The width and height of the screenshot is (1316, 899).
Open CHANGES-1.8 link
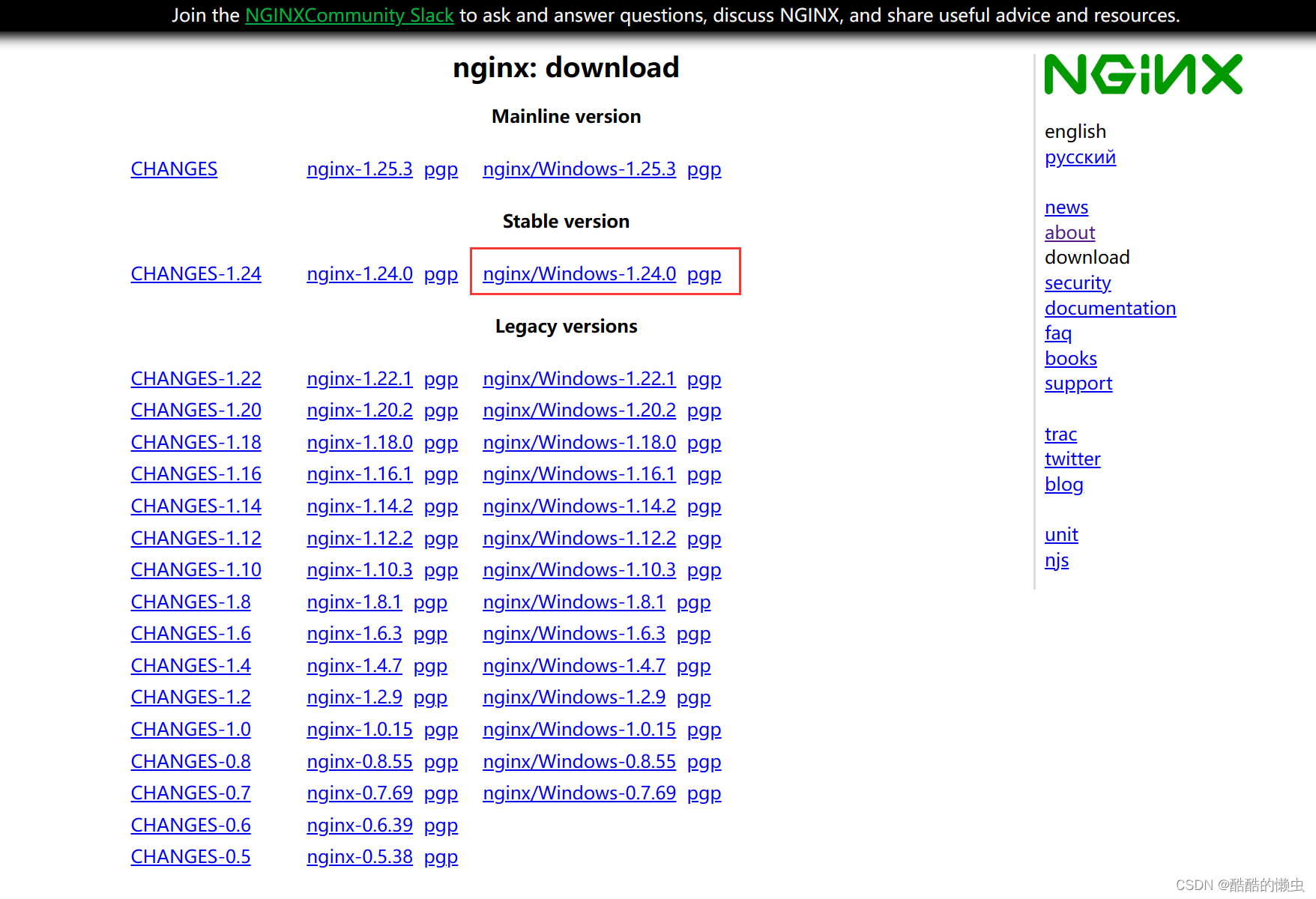click(191, 602)
